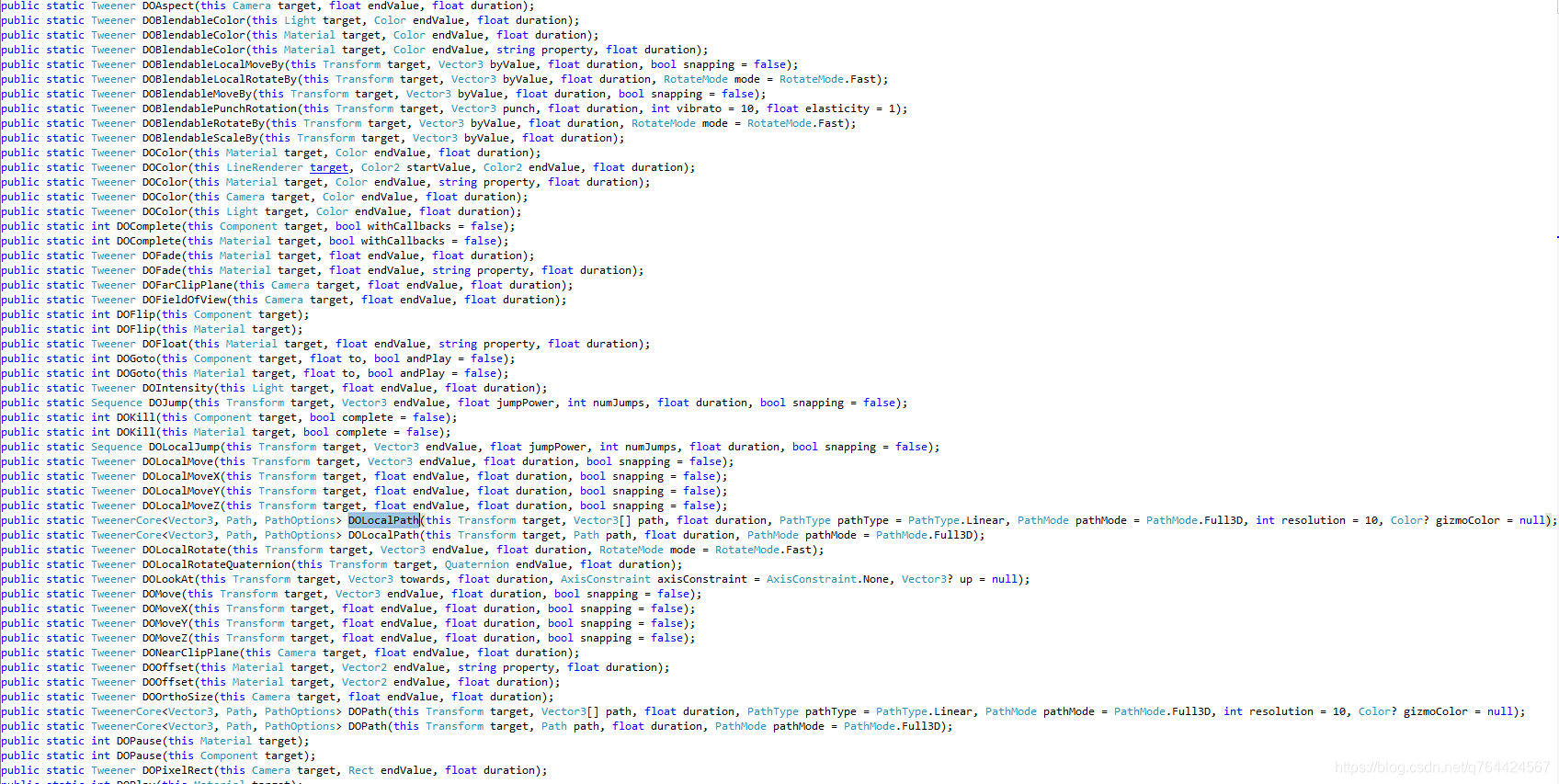This screenshot has width=1559, height=784.
Task: Click DOBlendableLocalMoveBy method name
Action: (x=213, y=64)
